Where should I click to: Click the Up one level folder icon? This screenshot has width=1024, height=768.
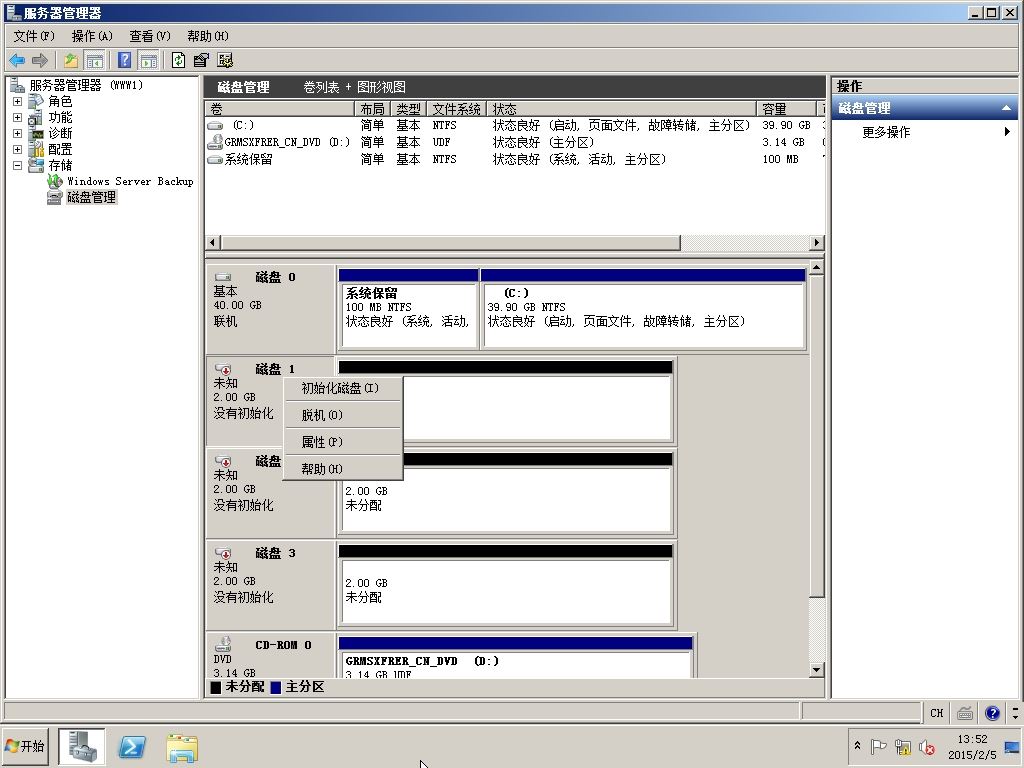71,61
